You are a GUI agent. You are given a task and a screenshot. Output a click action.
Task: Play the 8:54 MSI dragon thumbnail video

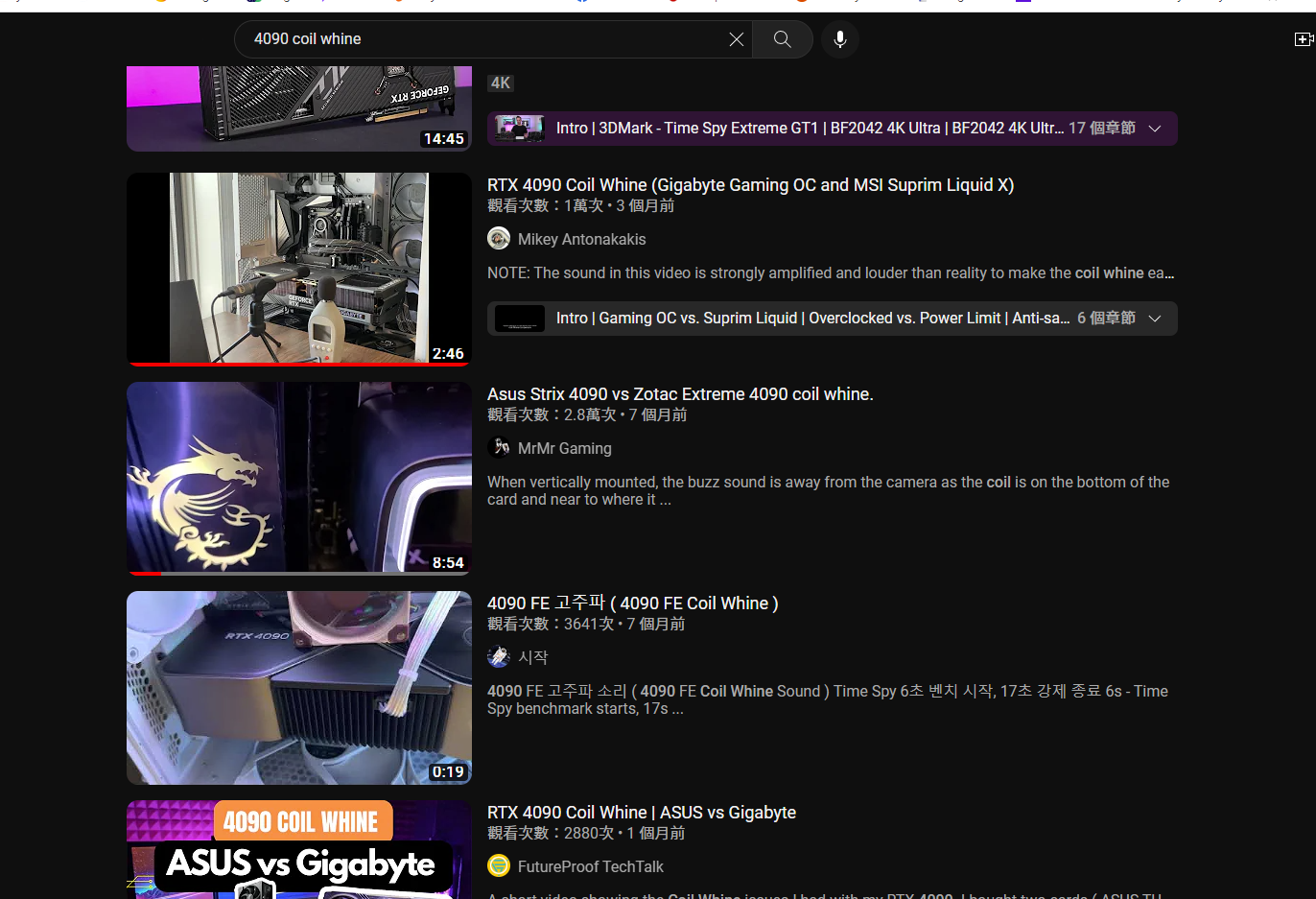(x=299, y=479)
